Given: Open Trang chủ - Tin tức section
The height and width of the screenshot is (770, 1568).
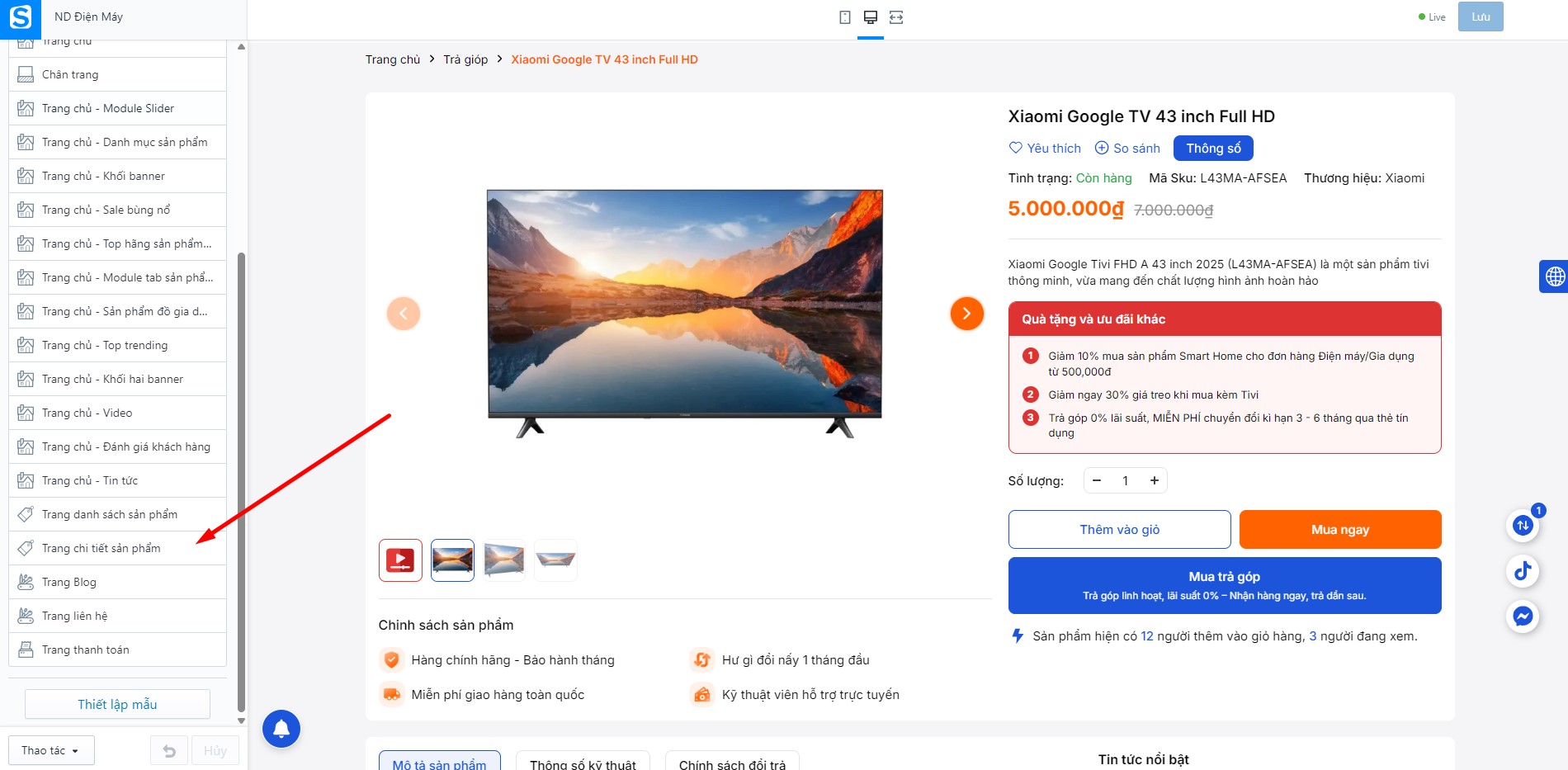Looking at the screenshot, I should 117,480.
